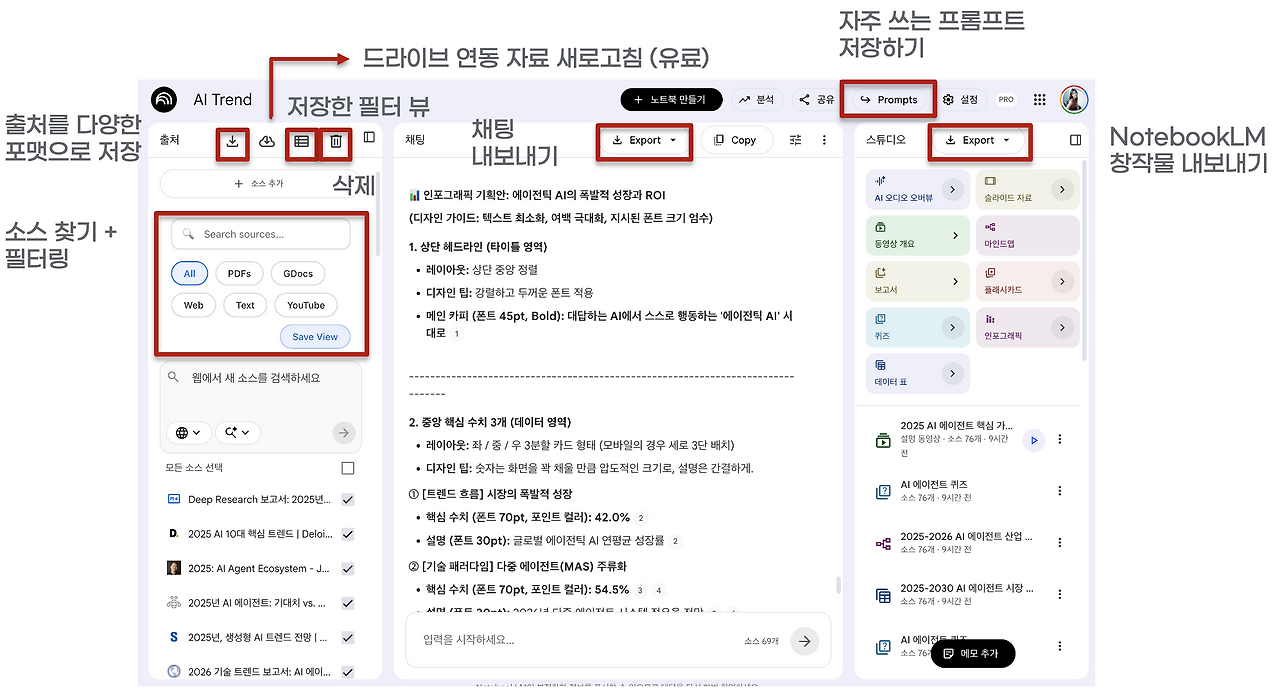Uncheck 2025: AI Agent Ecosystem source

point(347,568)
